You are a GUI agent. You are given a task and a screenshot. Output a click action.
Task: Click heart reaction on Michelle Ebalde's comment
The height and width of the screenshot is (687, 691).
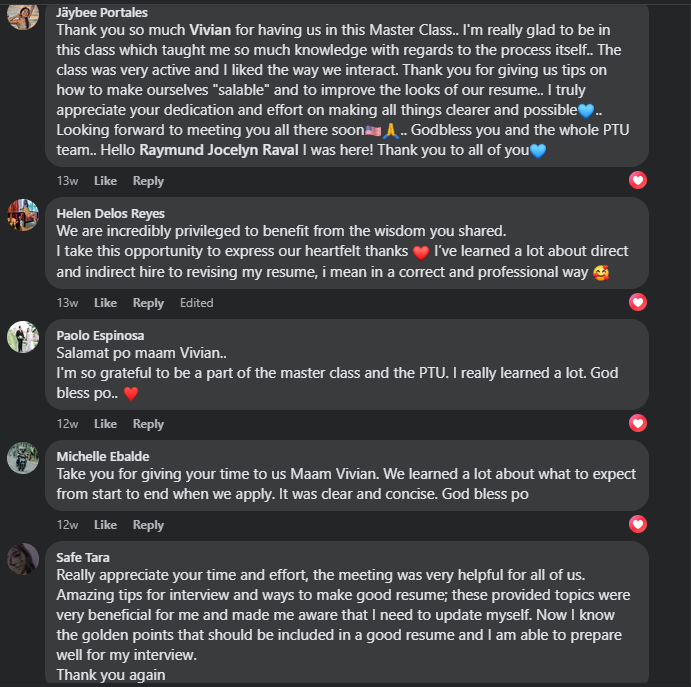(638, 524)
